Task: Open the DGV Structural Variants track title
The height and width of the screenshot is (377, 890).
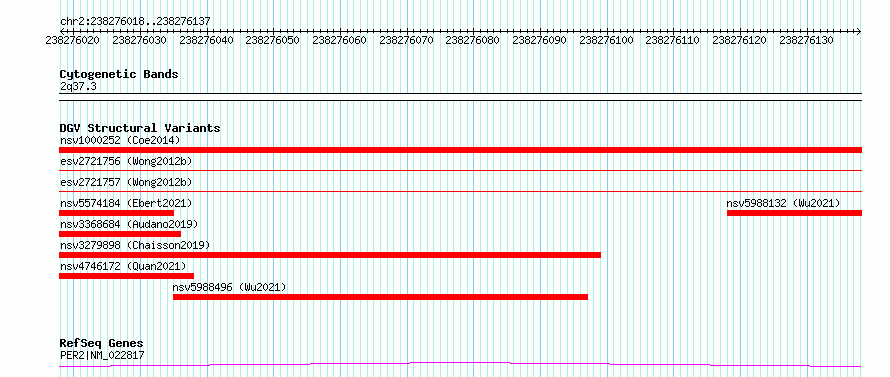Action: coord(140,128)
